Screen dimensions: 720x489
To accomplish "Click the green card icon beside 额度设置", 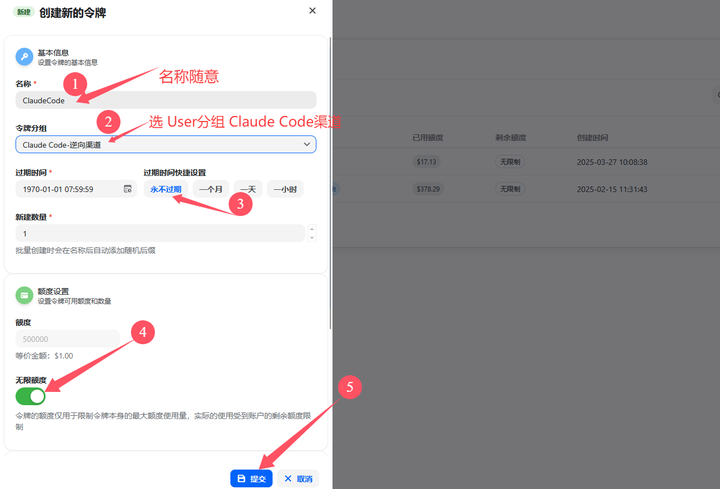I will tap(24, 296).
